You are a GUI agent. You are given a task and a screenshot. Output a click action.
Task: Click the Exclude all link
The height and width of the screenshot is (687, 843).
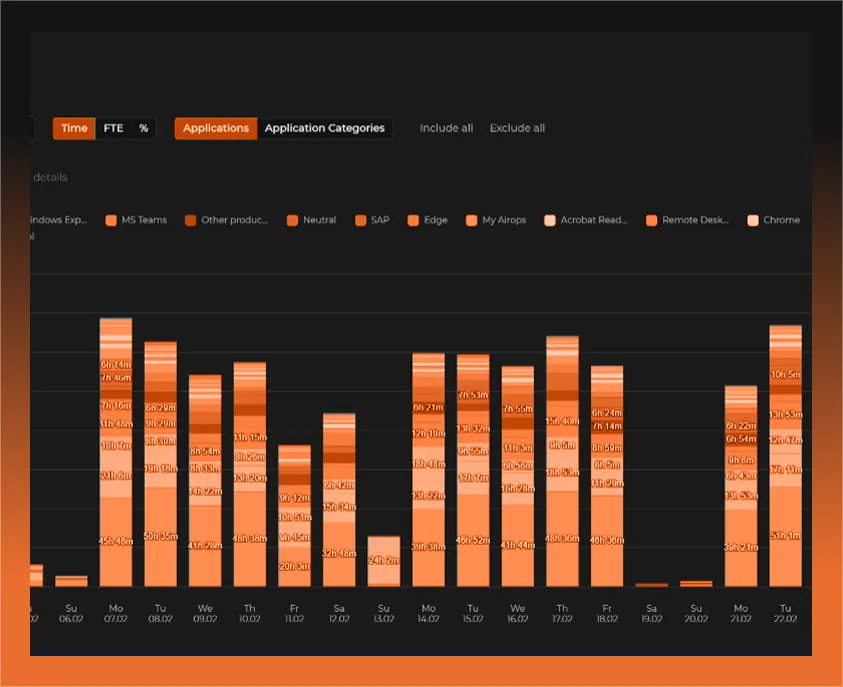click(x=517, y=128)
